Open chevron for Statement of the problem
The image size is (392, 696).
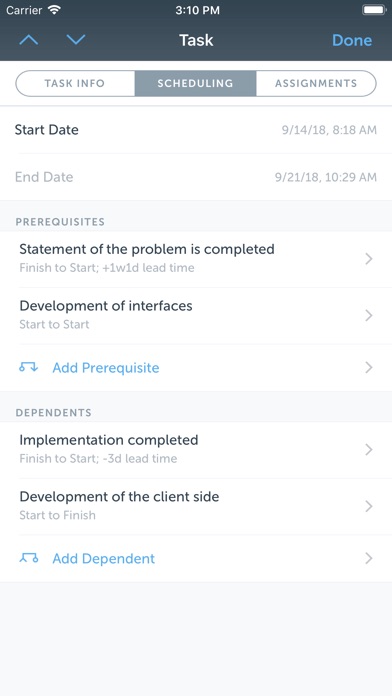[368, 259]
